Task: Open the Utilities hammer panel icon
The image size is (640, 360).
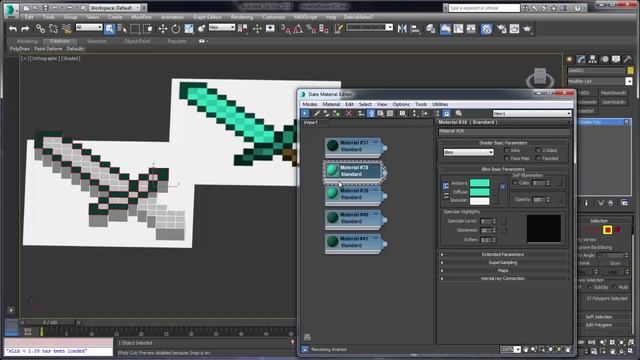Action: (x=627, y=59)
